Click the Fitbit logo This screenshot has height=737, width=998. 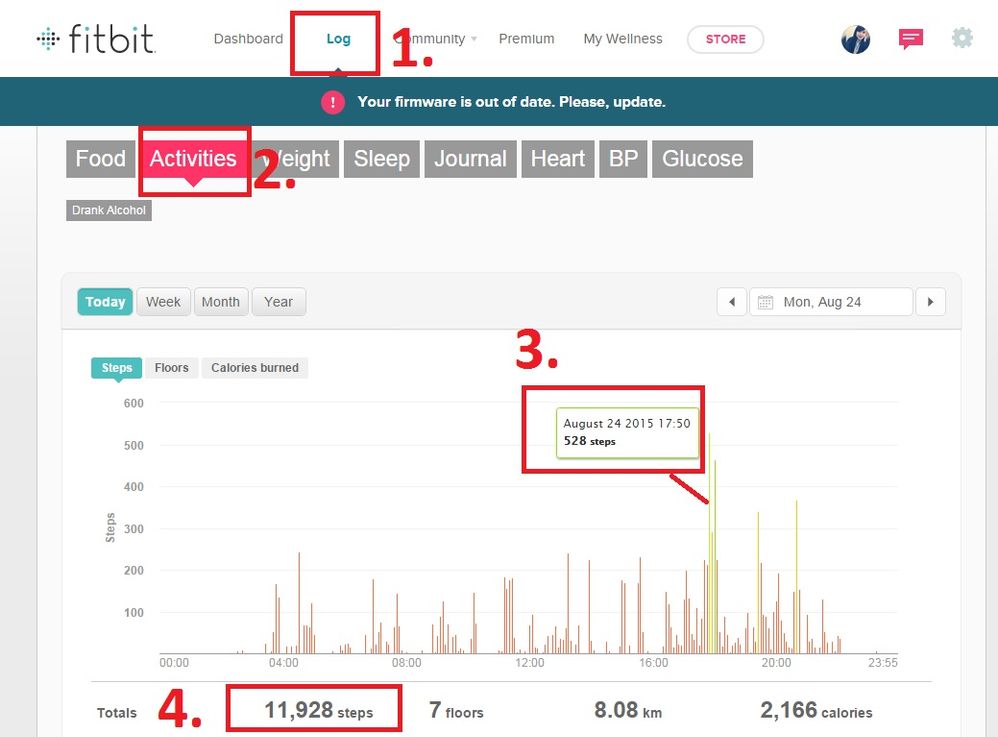[x=96, y=38]
